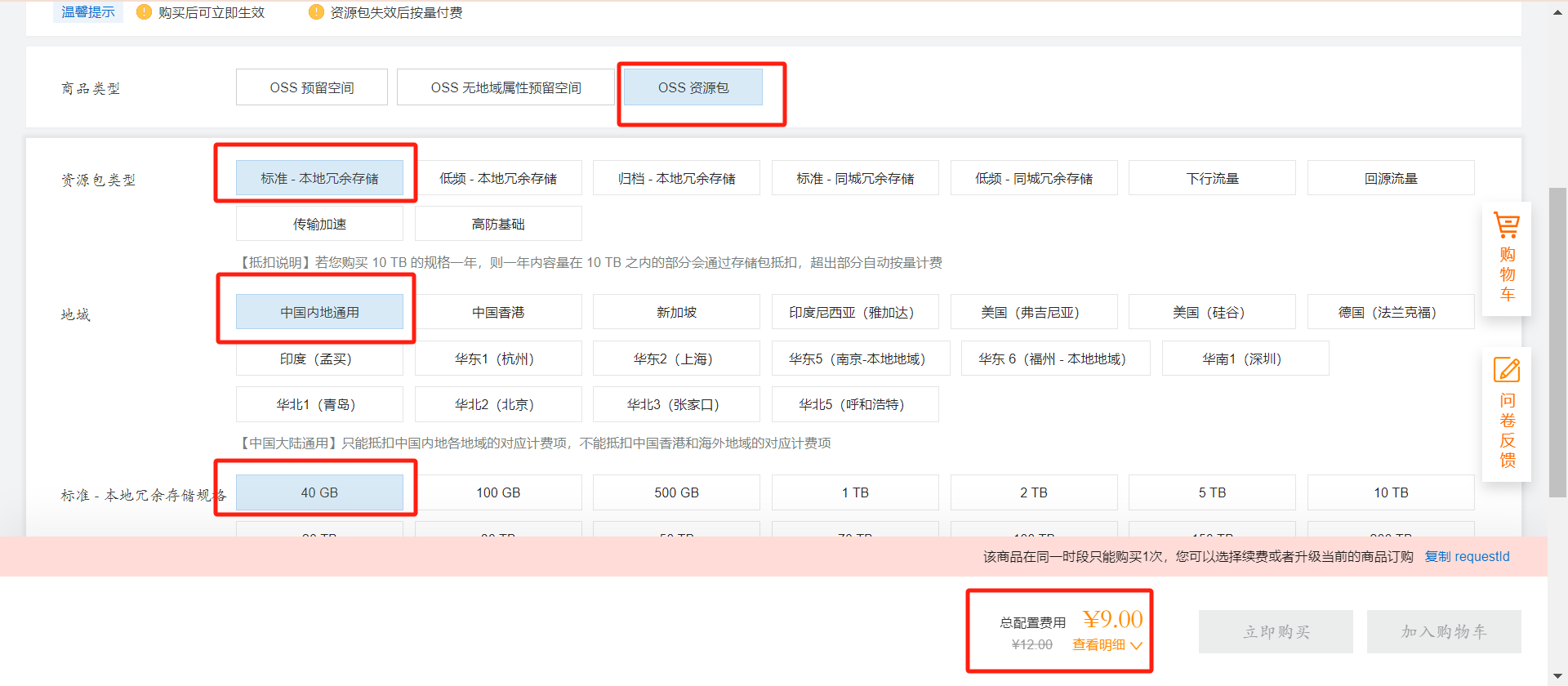Pick 华北3（张家口）region
This screenshot has height=686, width=1568.
pyautogui.click(x=676, y=404)
